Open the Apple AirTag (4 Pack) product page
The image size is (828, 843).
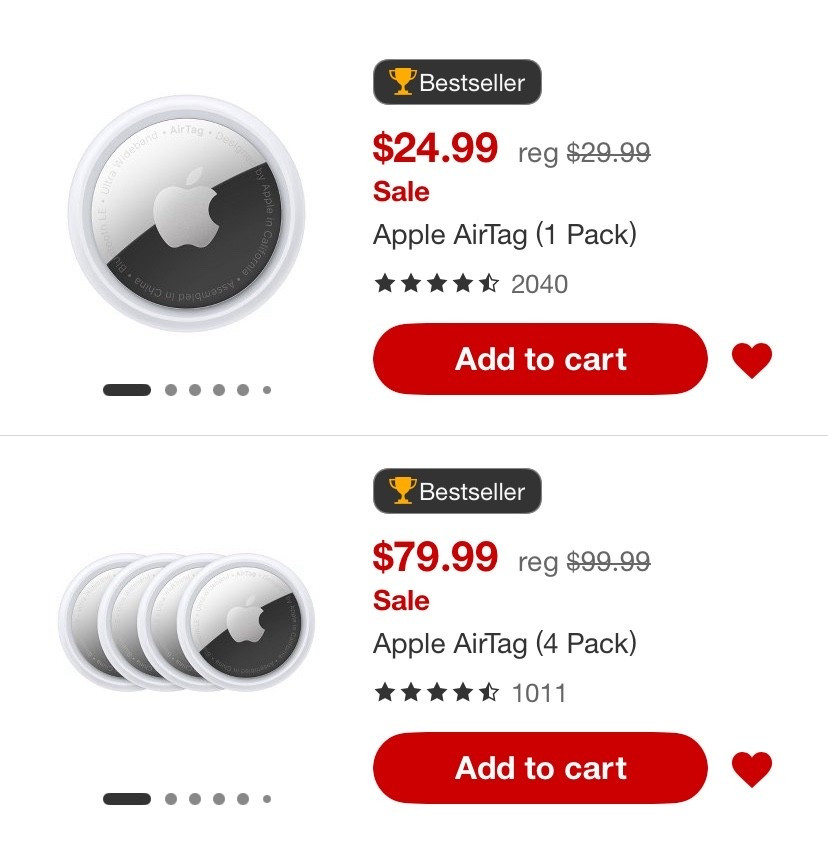(506, 643)
